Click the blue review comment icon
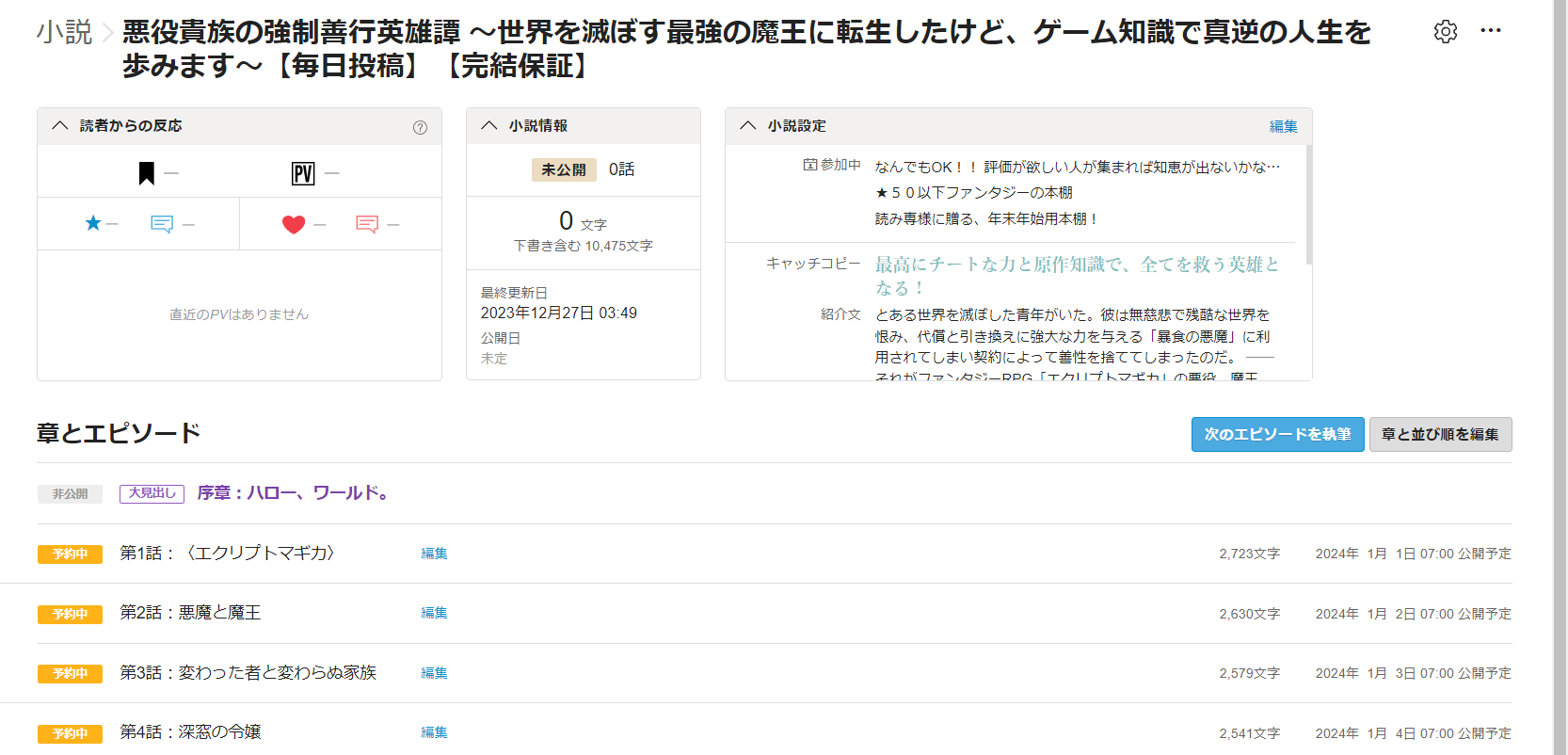1568x755 pixels. [162, 224]
